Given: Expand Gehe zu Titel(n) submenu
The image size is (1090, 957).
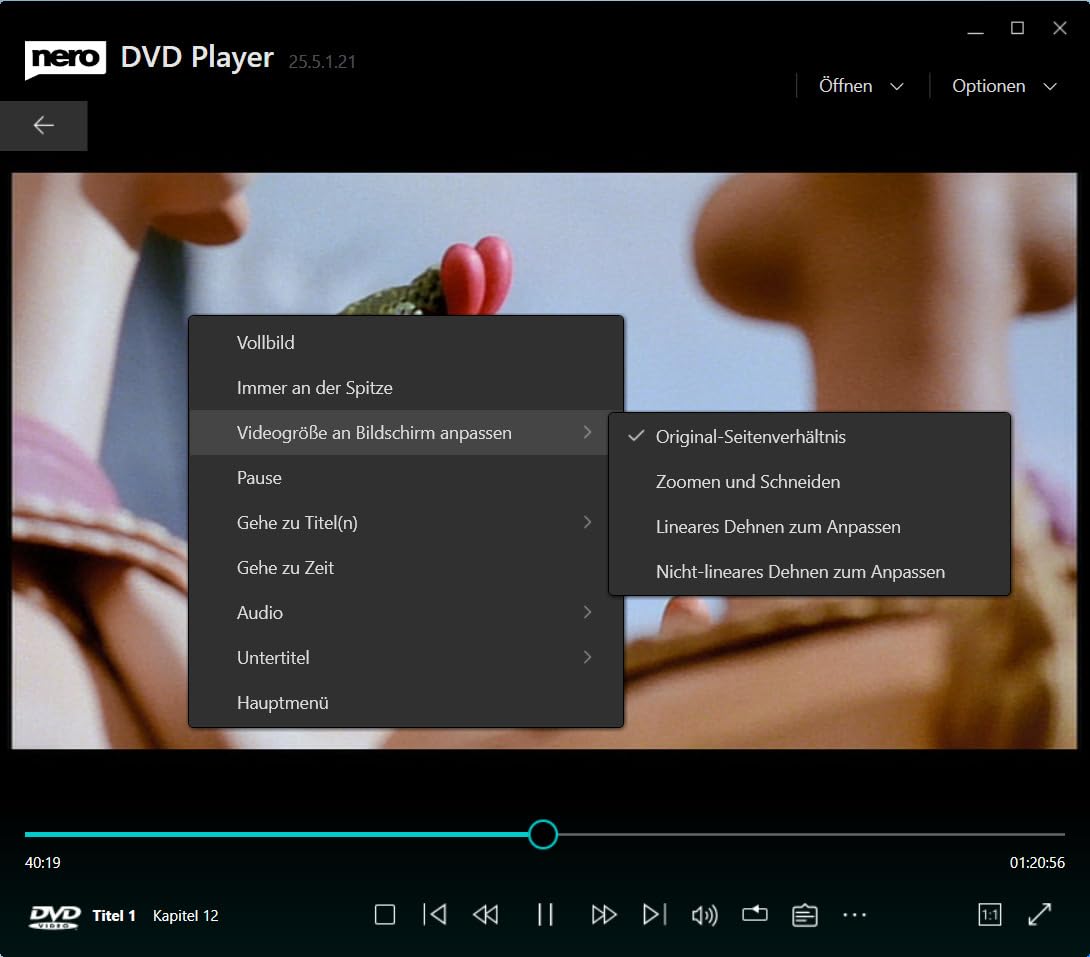Looking at the screenshot, I should (406, 523).
